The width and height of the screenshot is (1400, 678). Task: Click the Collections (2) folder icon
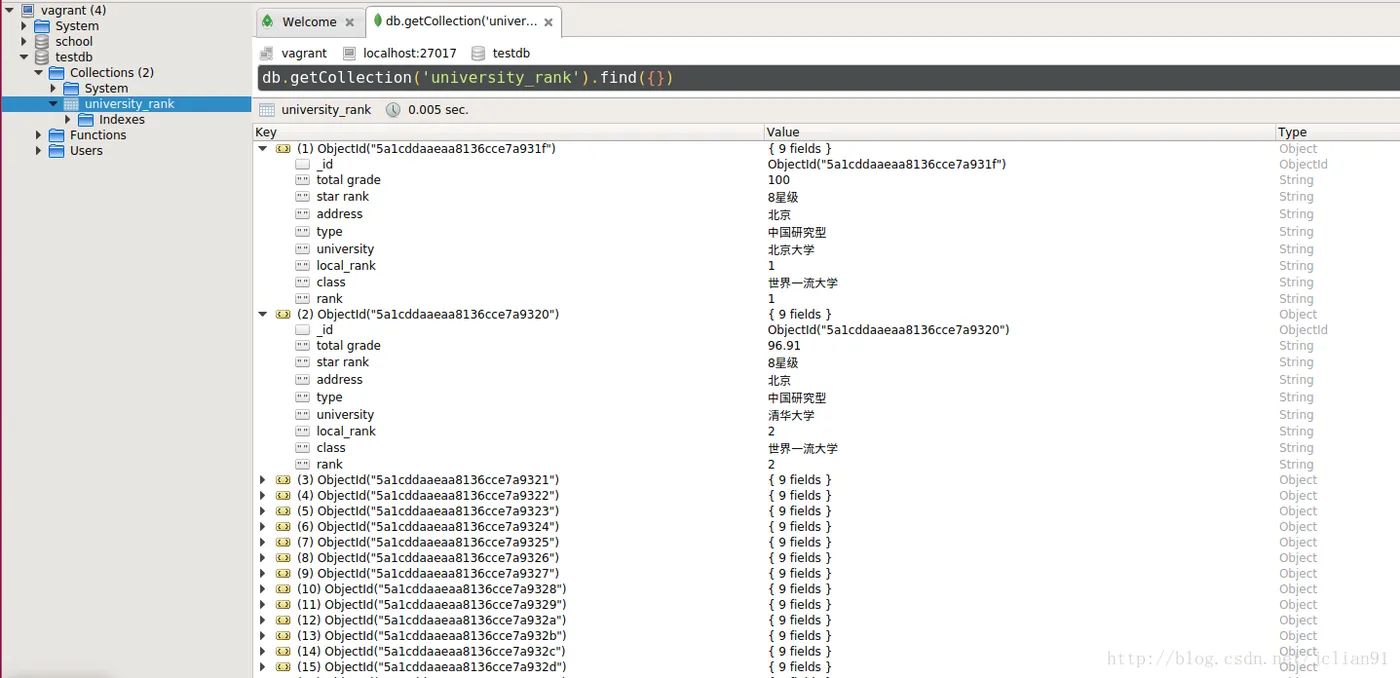56,72
